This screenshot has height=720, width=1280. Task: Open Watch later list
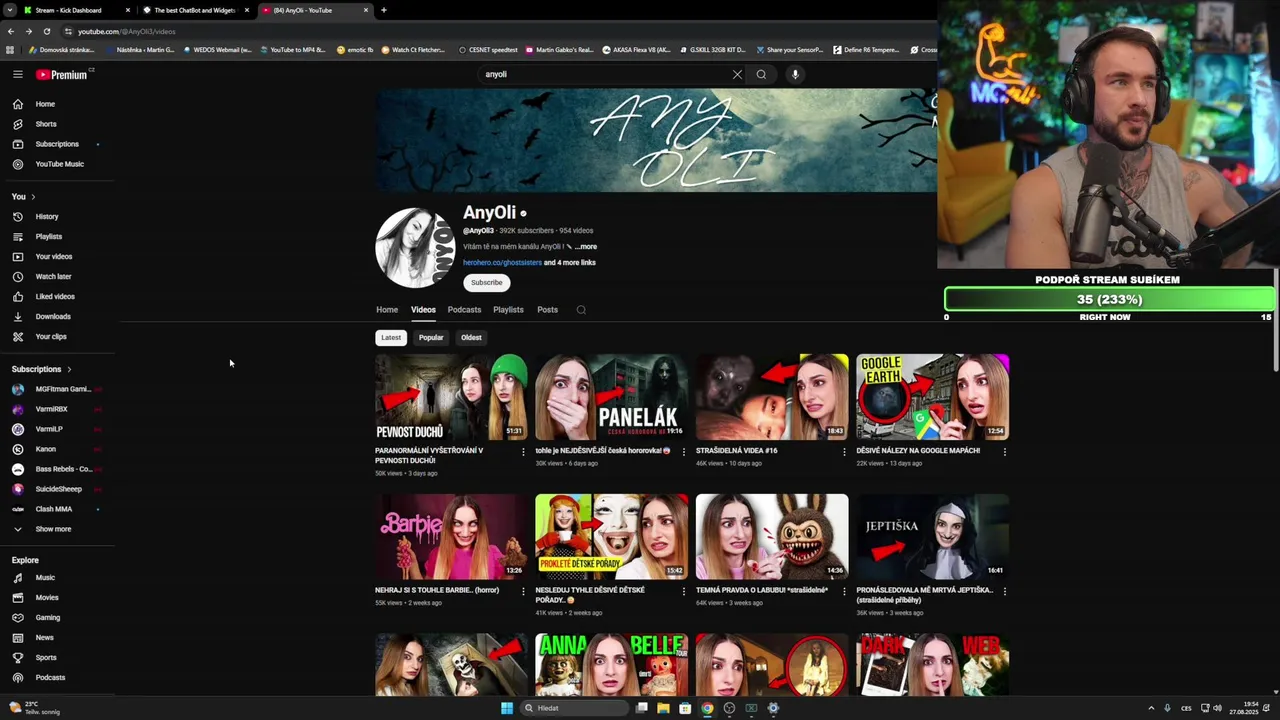pos(53,277)
